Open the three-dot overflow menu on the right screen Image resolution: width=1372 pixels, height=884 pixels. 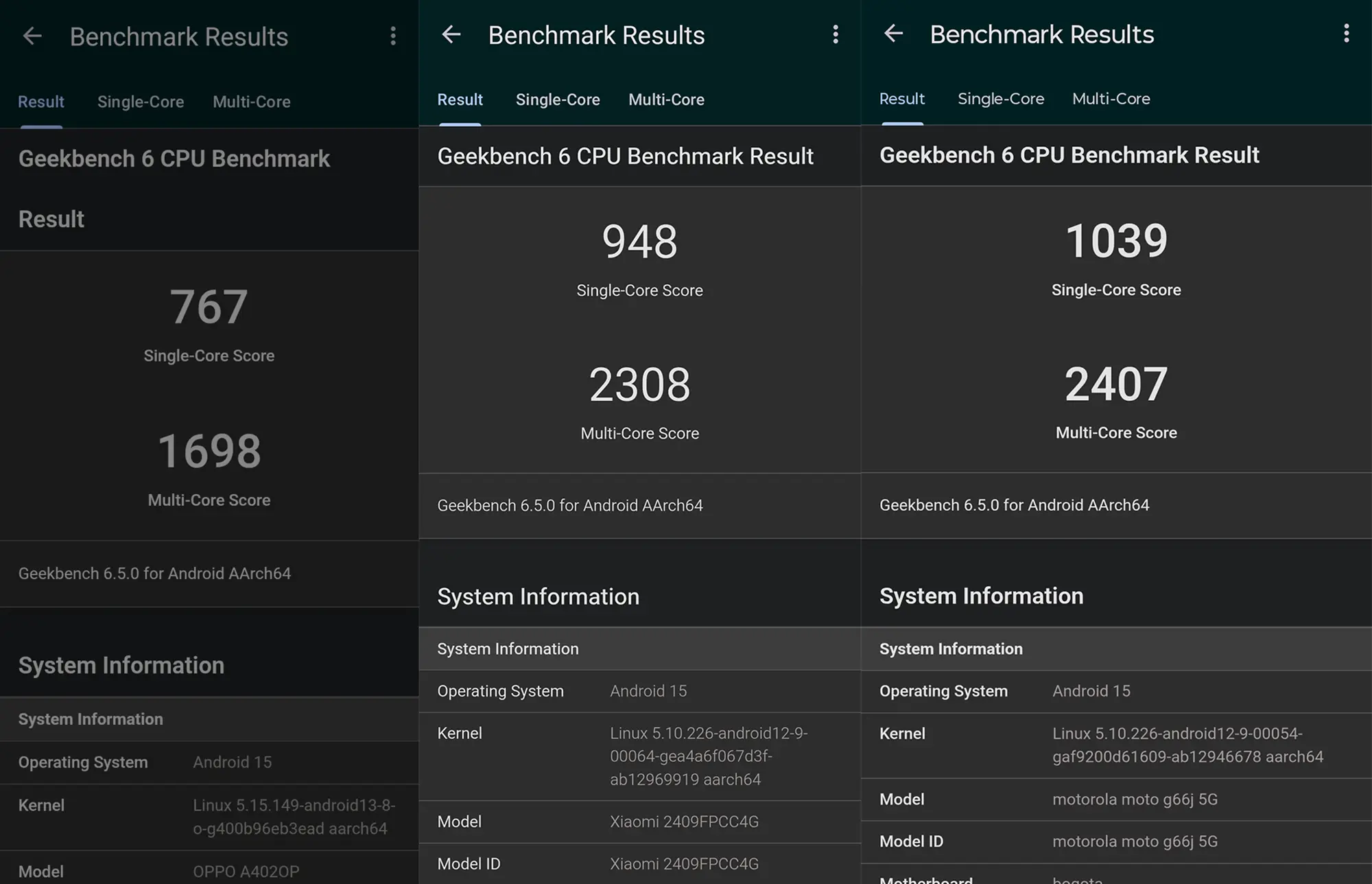[x=1346, y=33]
